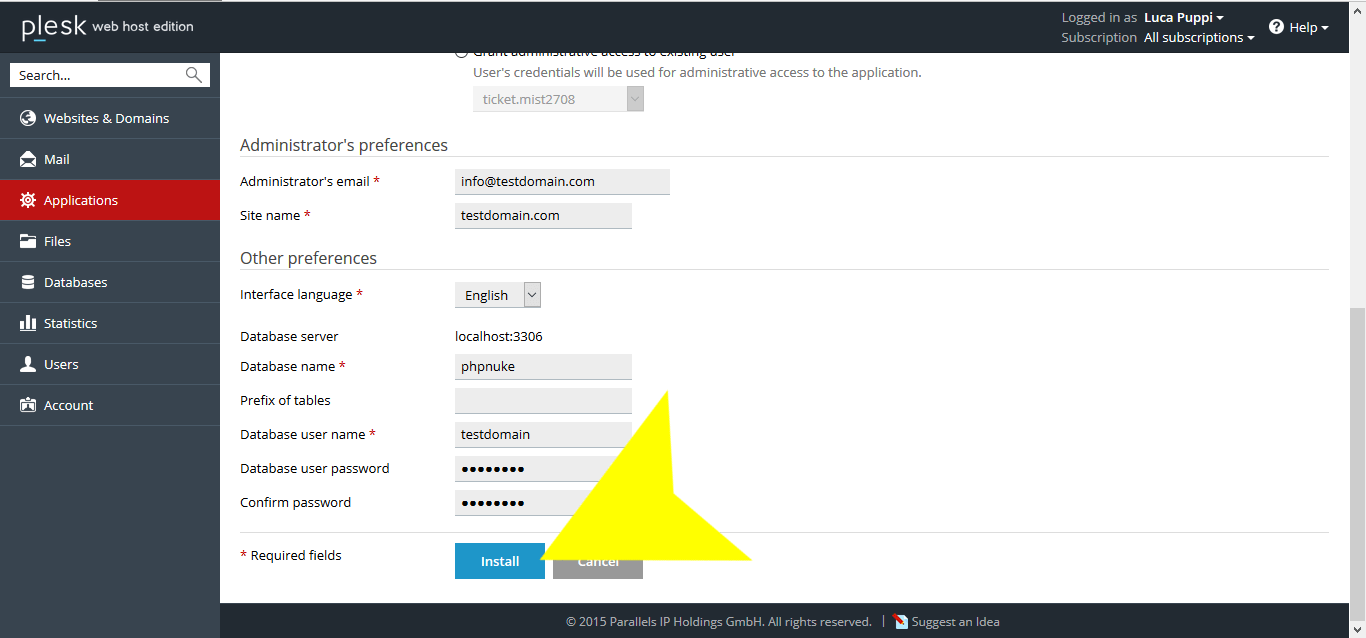Click the Suggest an Idea link
Image resolution: width=1366 pixels, height=638 pixels.
click(955, 621)
